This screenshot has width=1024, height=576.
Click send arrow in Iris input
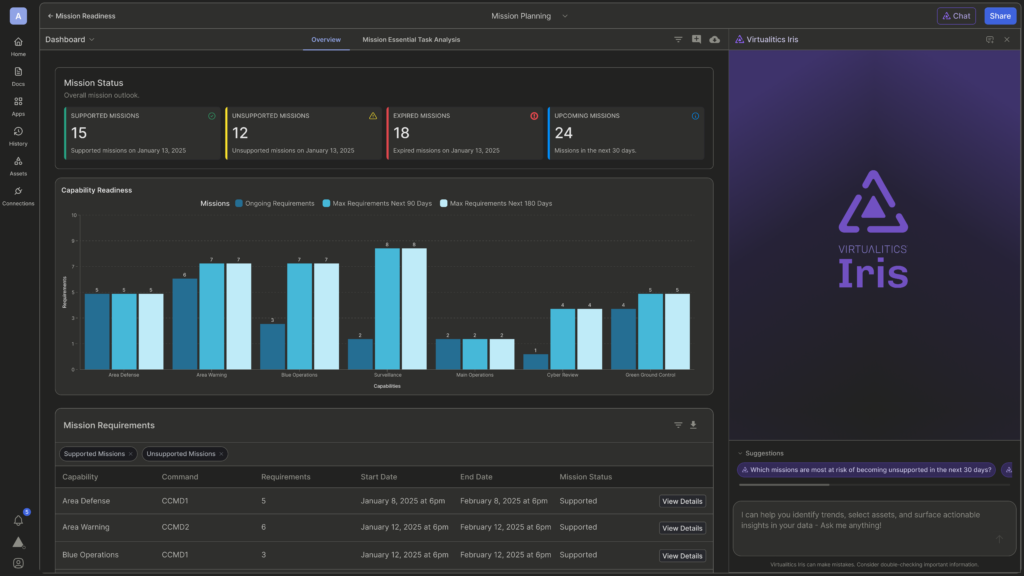pos(999,539)
